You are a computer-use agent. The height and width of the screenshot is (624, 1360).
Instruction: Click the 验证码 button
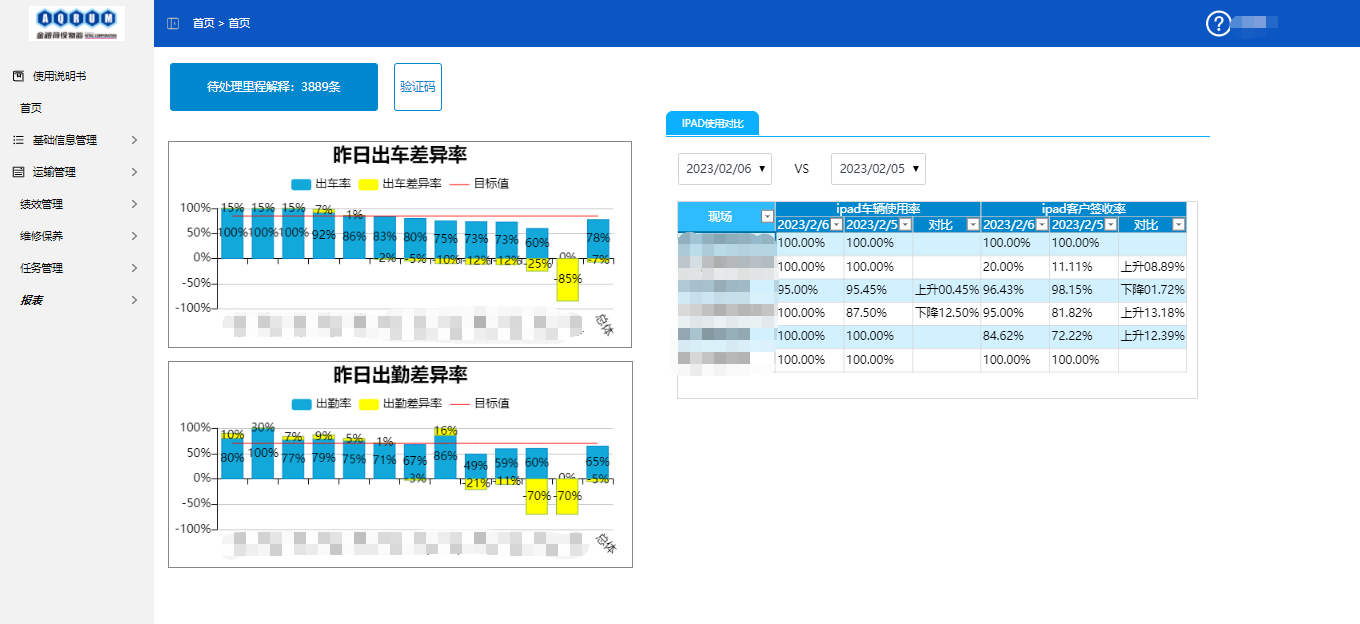(x=418, y=87)
